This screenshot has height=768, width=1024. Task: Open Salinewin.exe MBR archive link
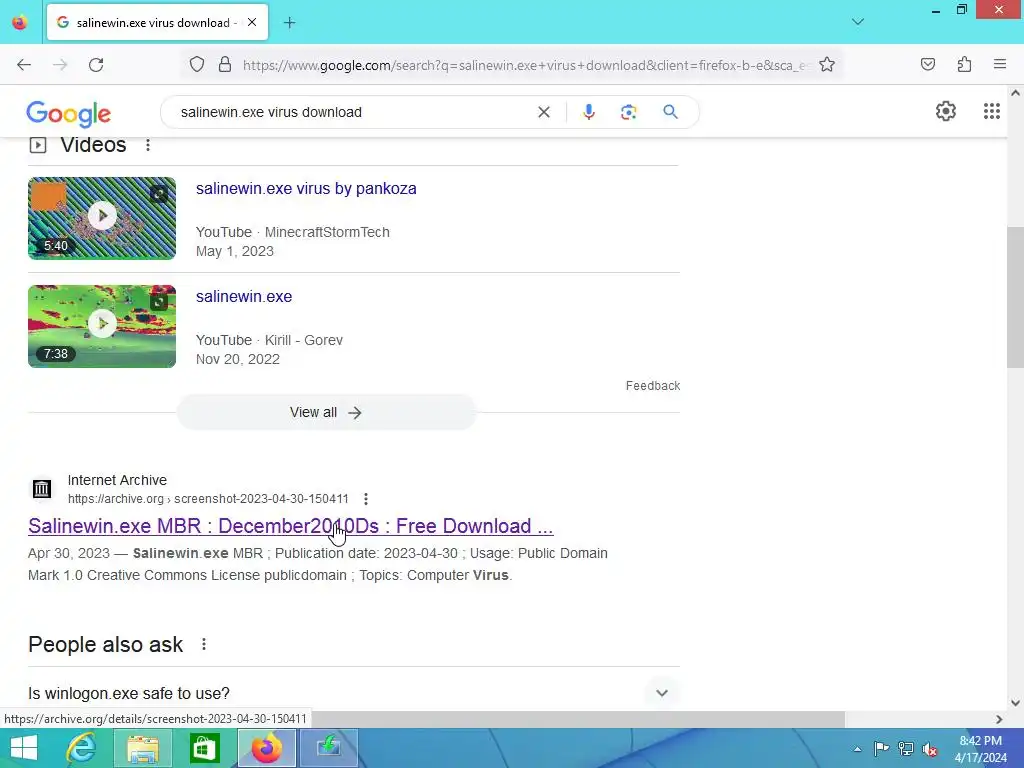coord(291,526)
